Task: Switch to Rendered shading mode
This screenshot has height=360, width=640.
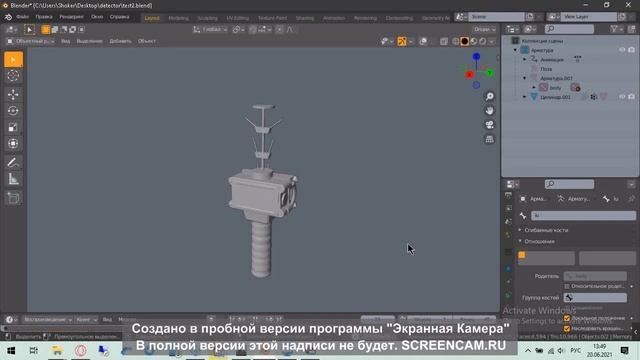Action: coord(483,41)
